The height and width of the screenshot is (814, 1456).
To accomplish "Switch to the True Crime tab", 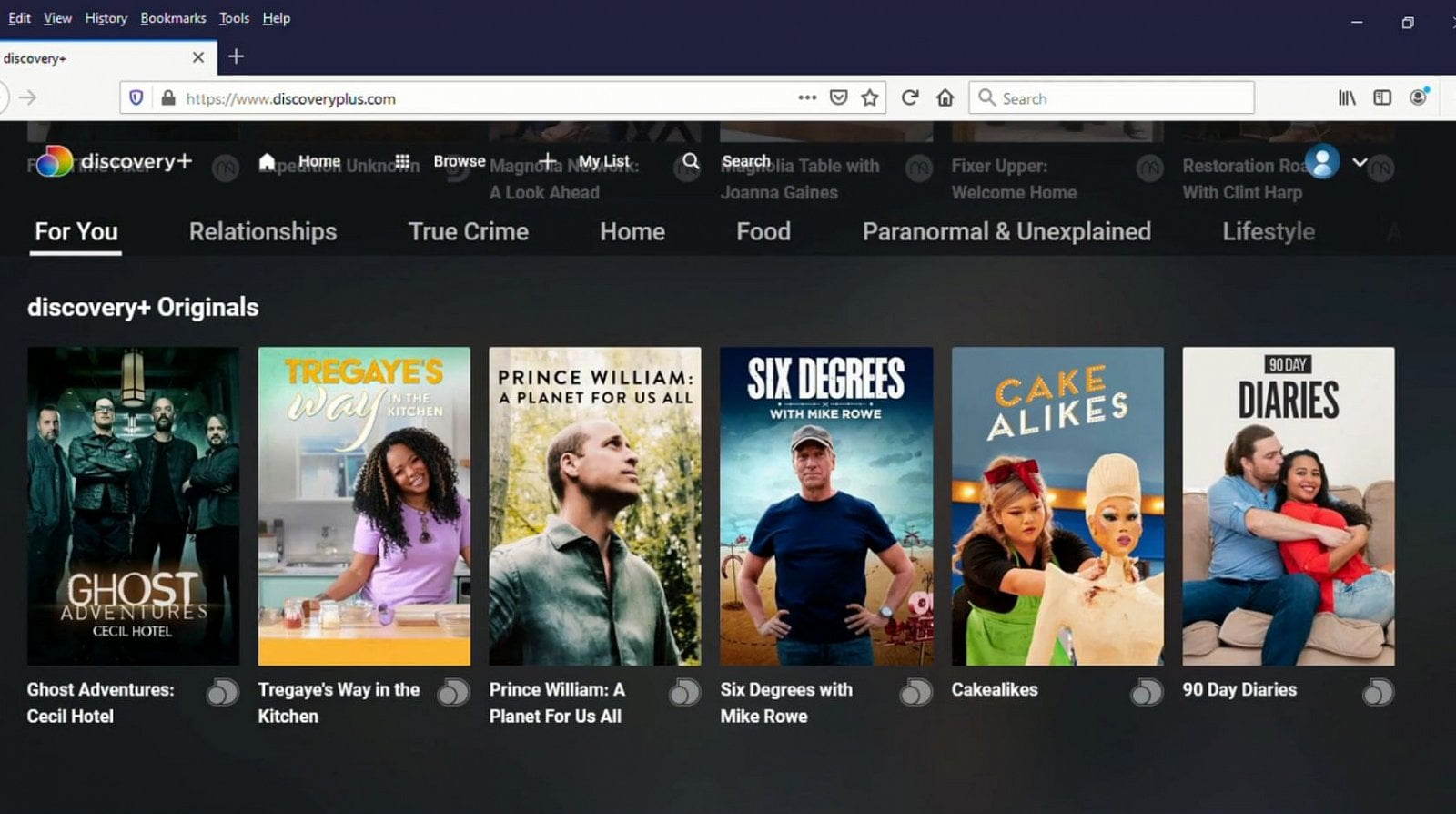I will pyautogui.click(x=469, y=231).
